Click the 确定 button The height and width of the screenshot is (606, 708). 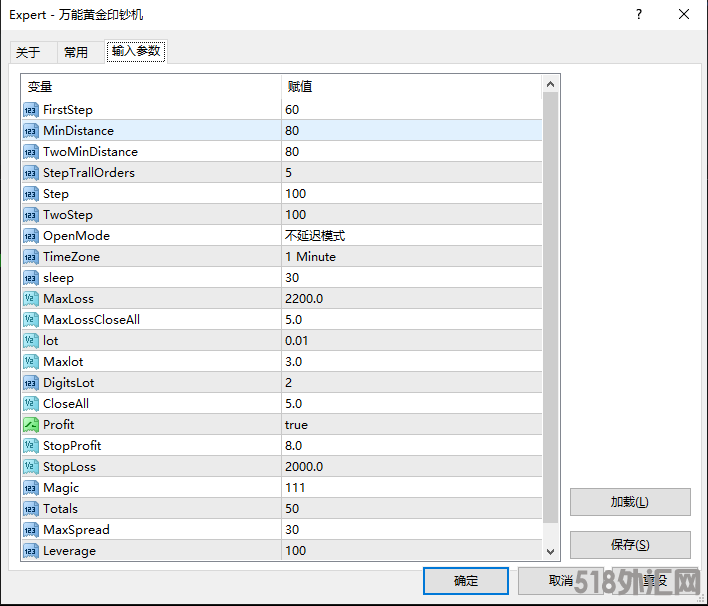coord(466,581)
